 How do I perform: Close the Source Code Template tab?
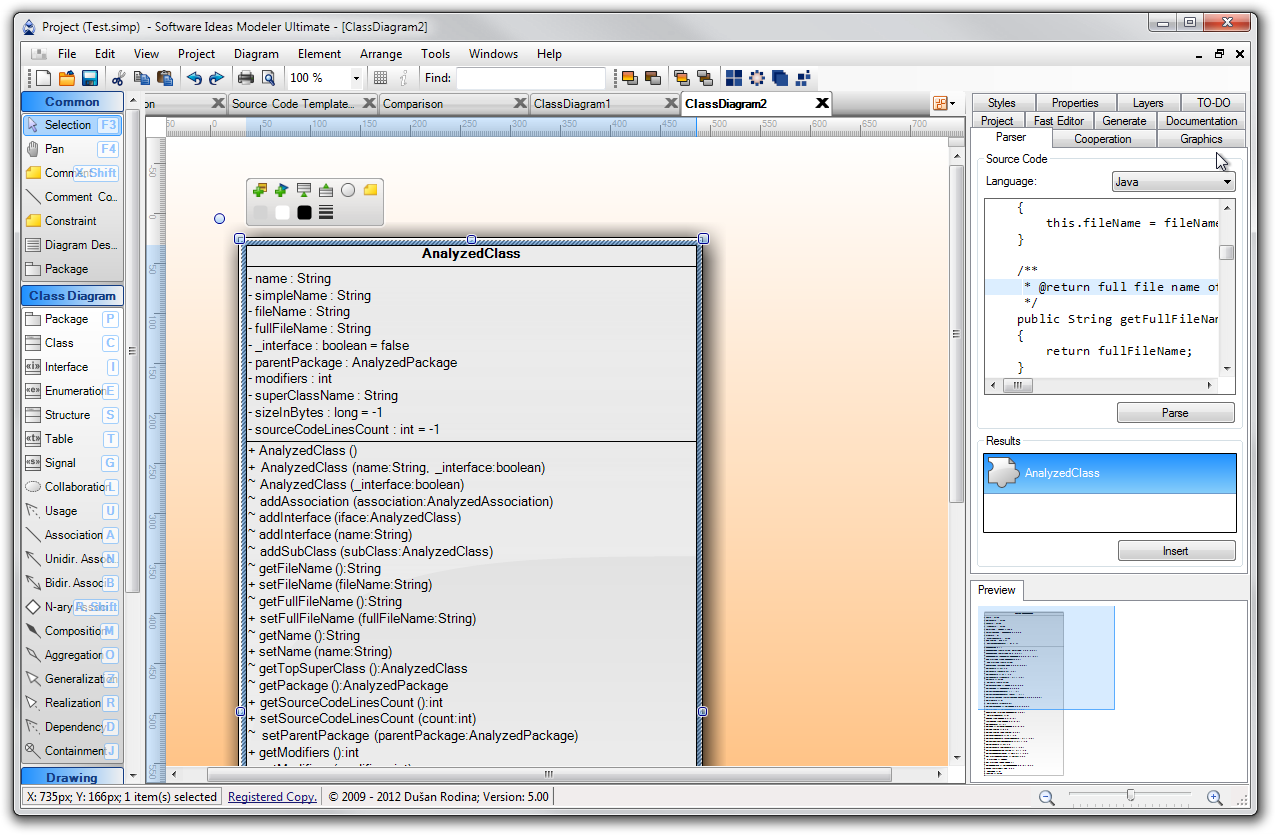coord(369,103)
